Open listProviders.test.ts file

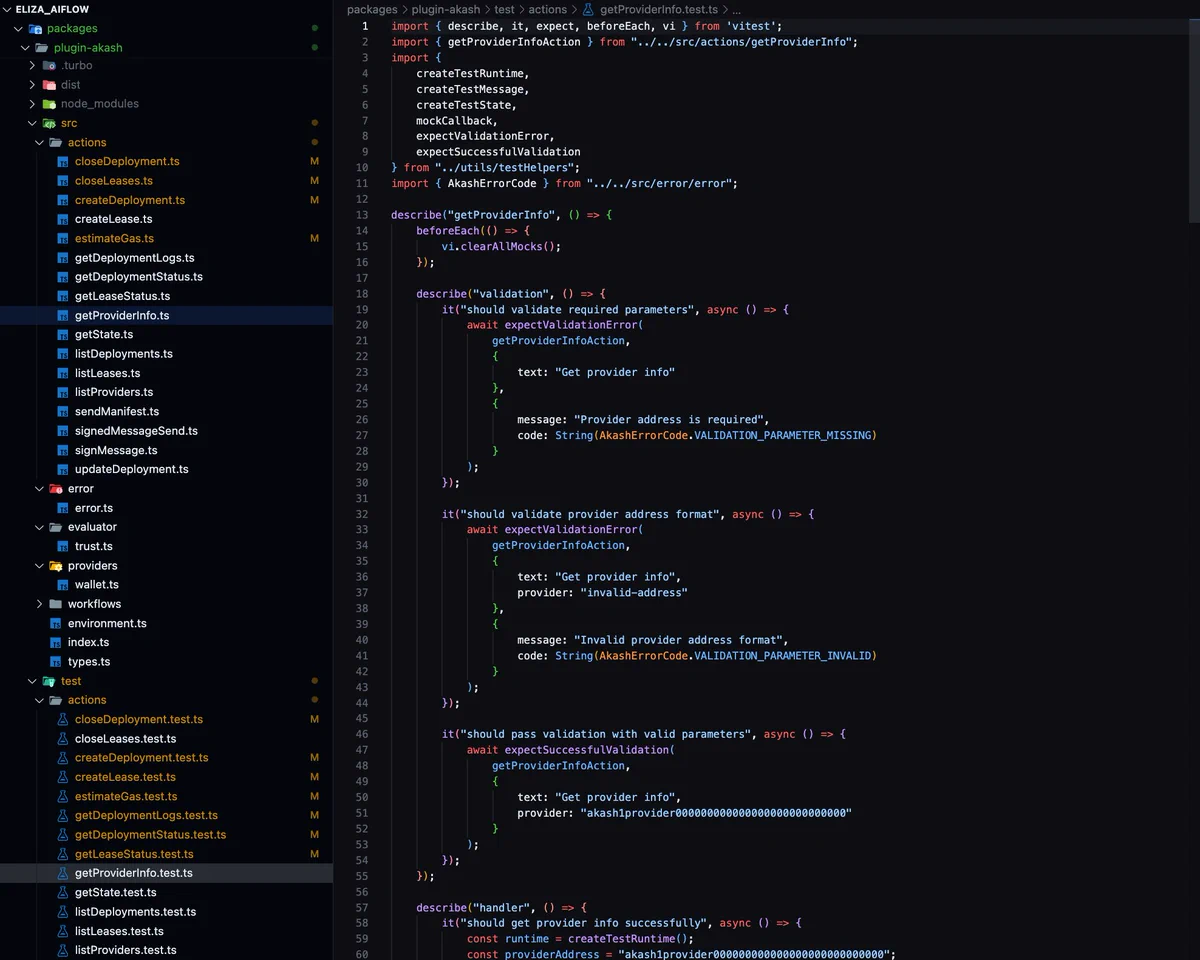[x=126, y=950]
